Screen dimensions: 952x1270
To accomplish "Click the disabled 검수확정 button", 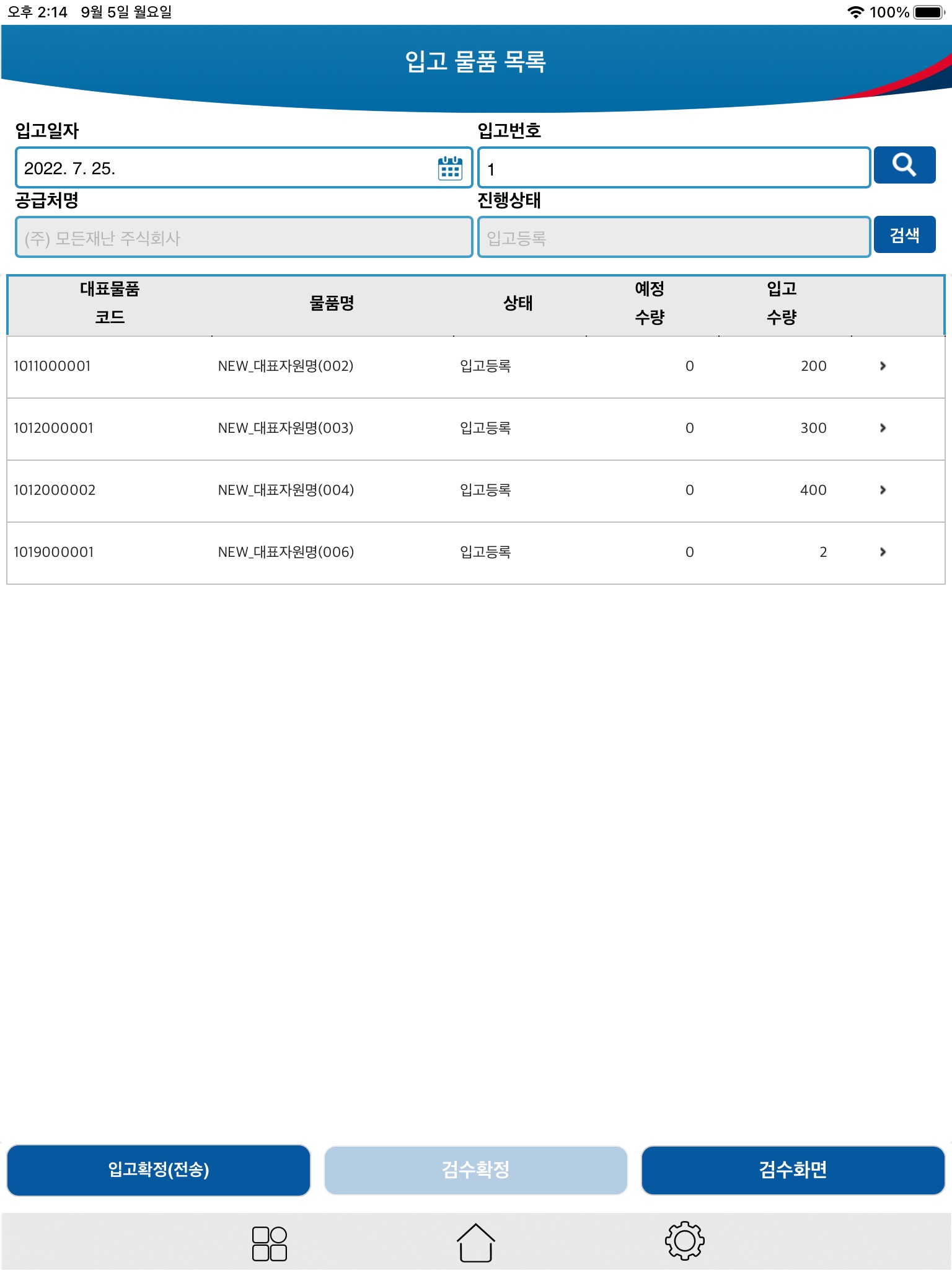I will [x=475, y=1170].
